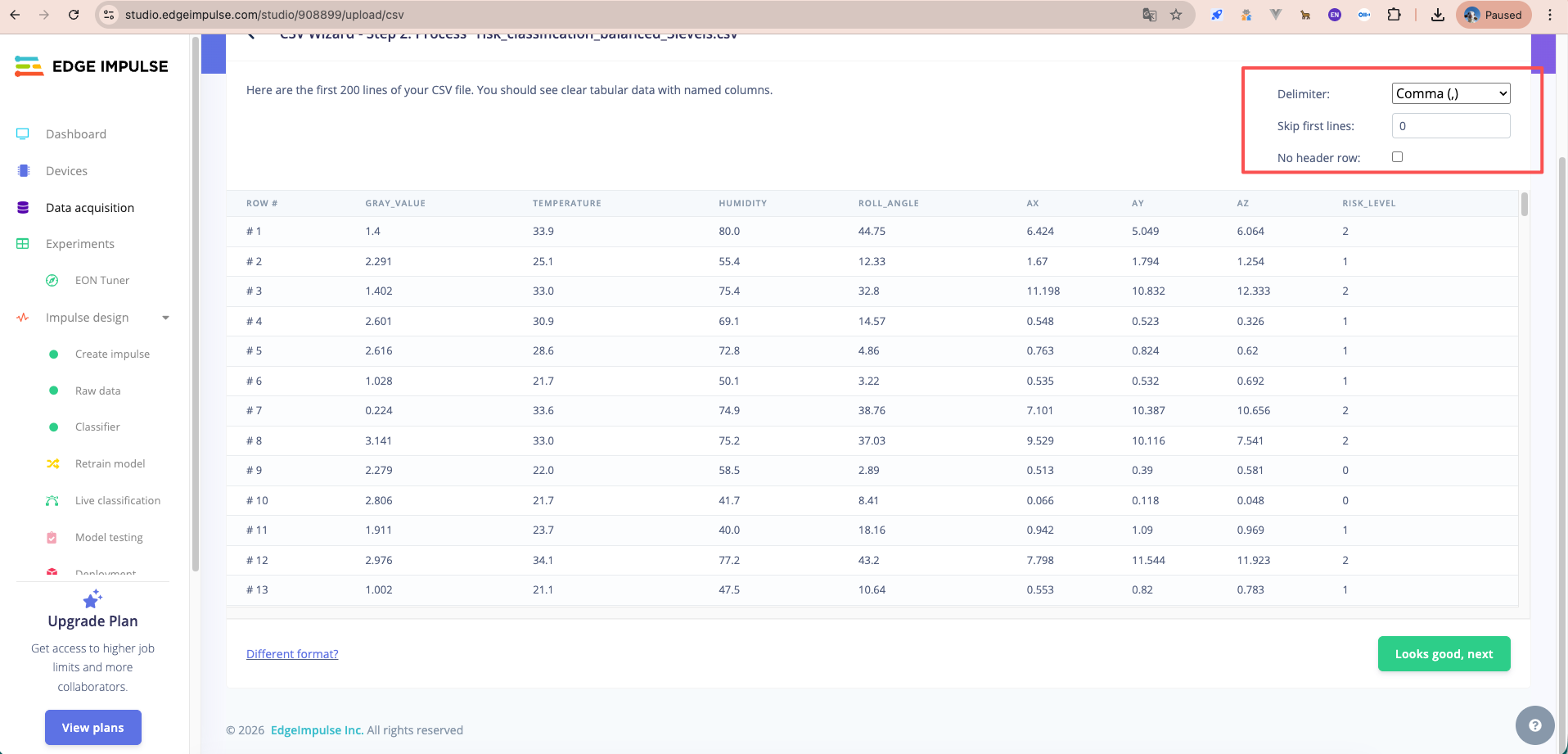1568x754 pixels.
Task: Click the Data acquisition database icon
Action: point(23,208)
